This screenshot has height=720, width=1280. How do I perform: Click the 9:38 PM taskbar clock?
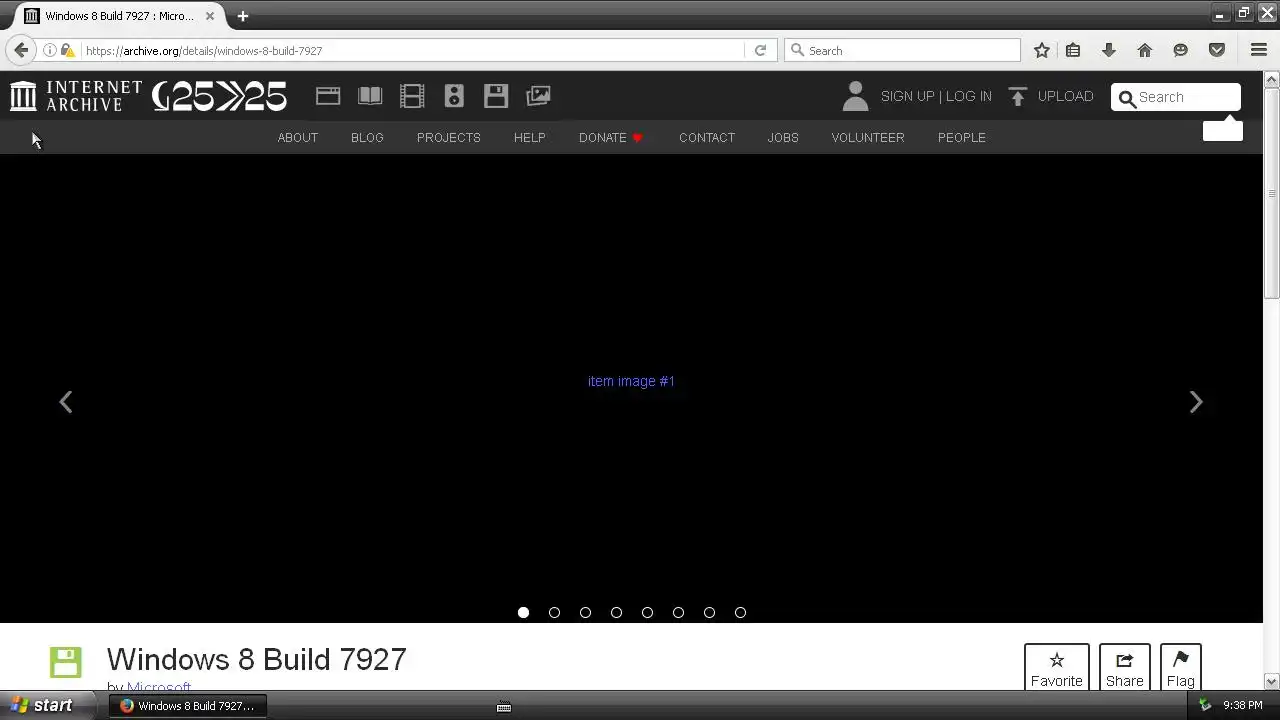1243,705
